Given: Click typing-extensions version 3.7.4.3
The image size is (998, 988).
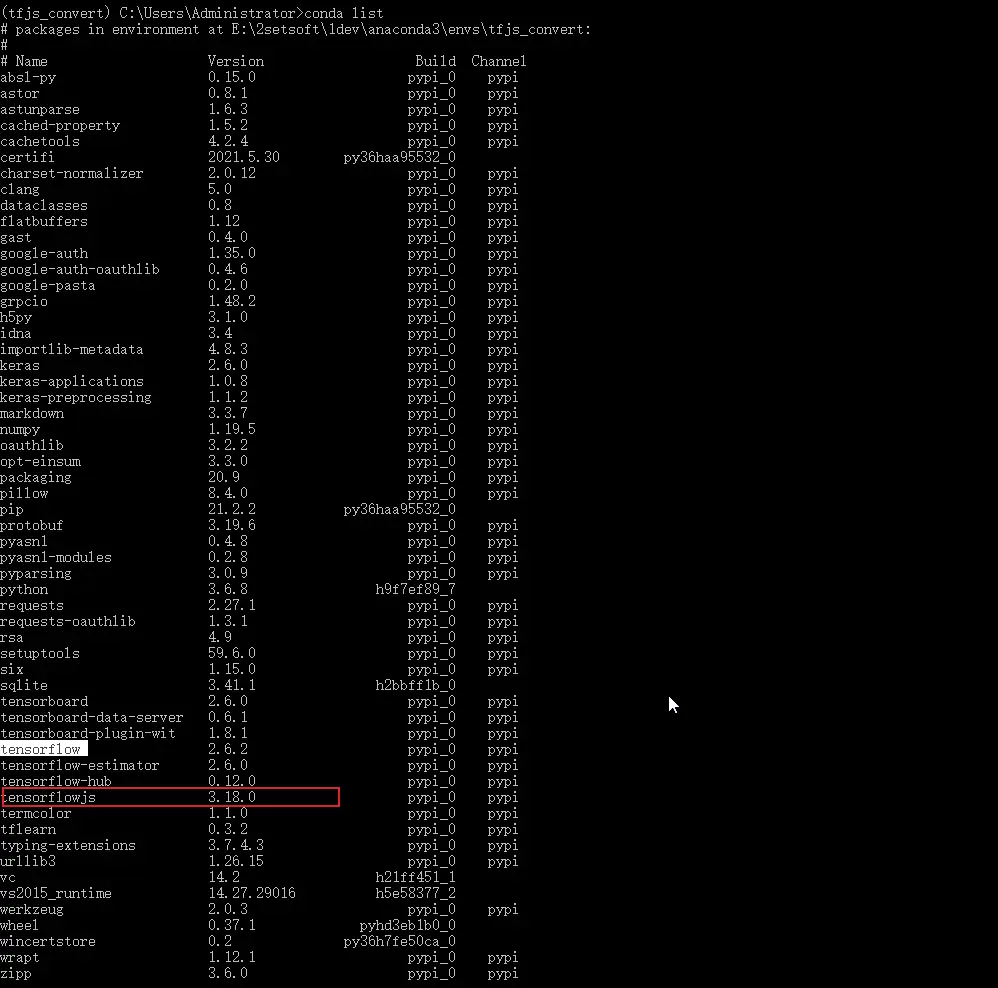Looking at the screenshot, I should coord(235,845).
